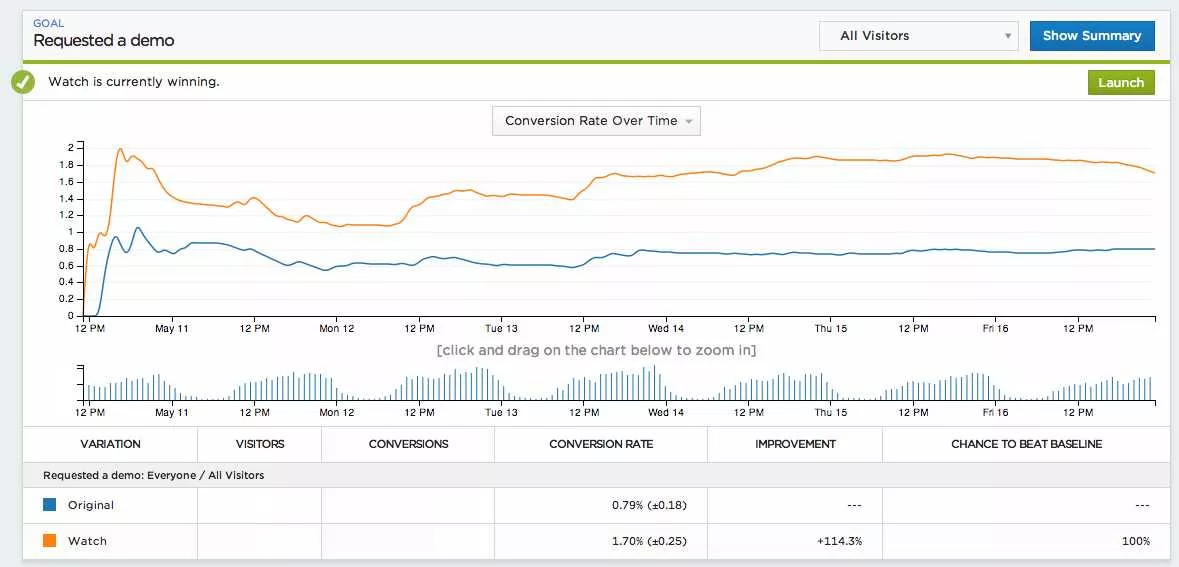
Task: Click the Requested a demo goal title
Action: click(x=104, y=41)
